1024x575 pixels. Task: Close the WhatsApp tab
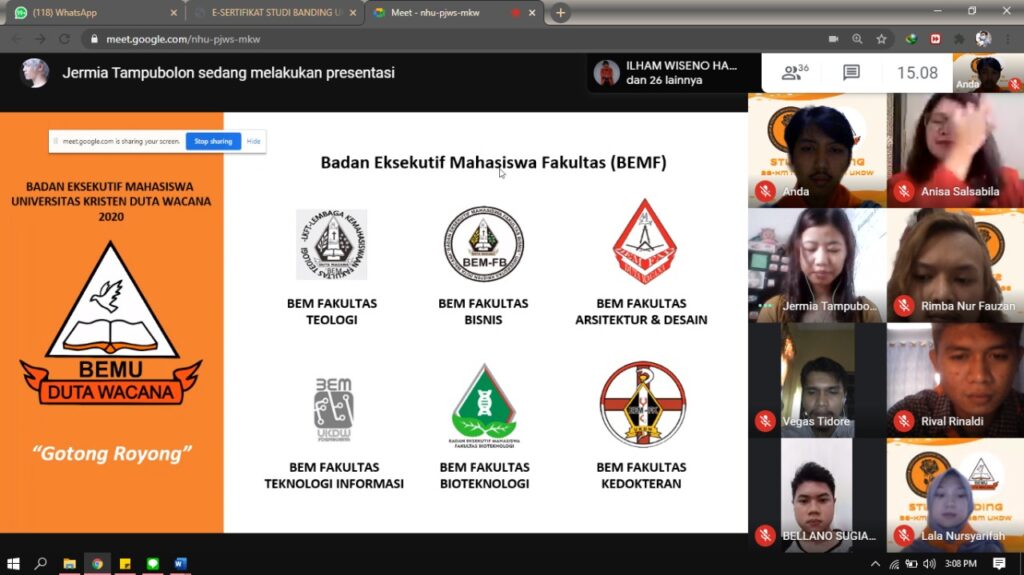click(174, 12)
